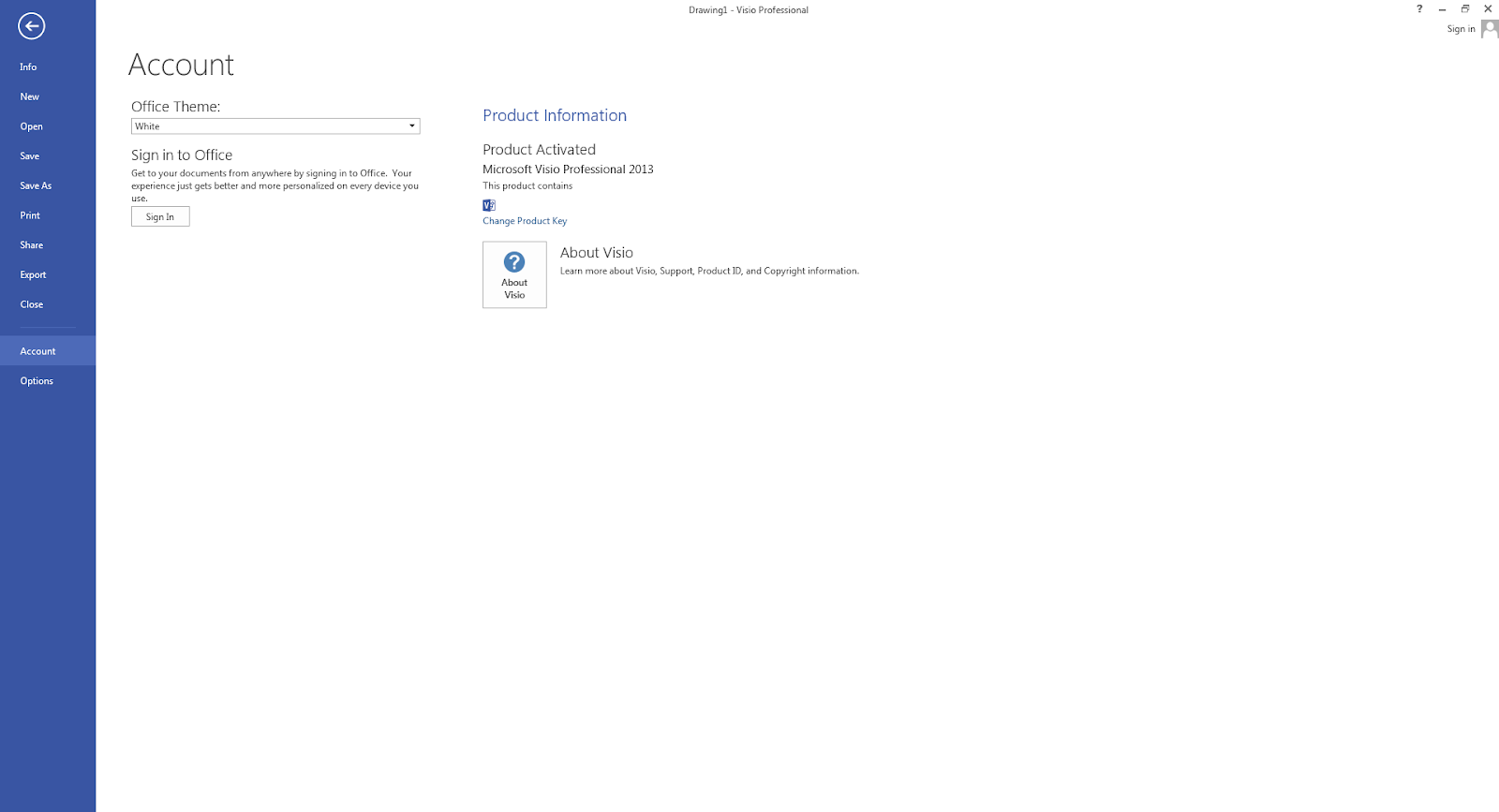Choose Save As option
This screenshot has height=812, width=1499.
[48, 186]
